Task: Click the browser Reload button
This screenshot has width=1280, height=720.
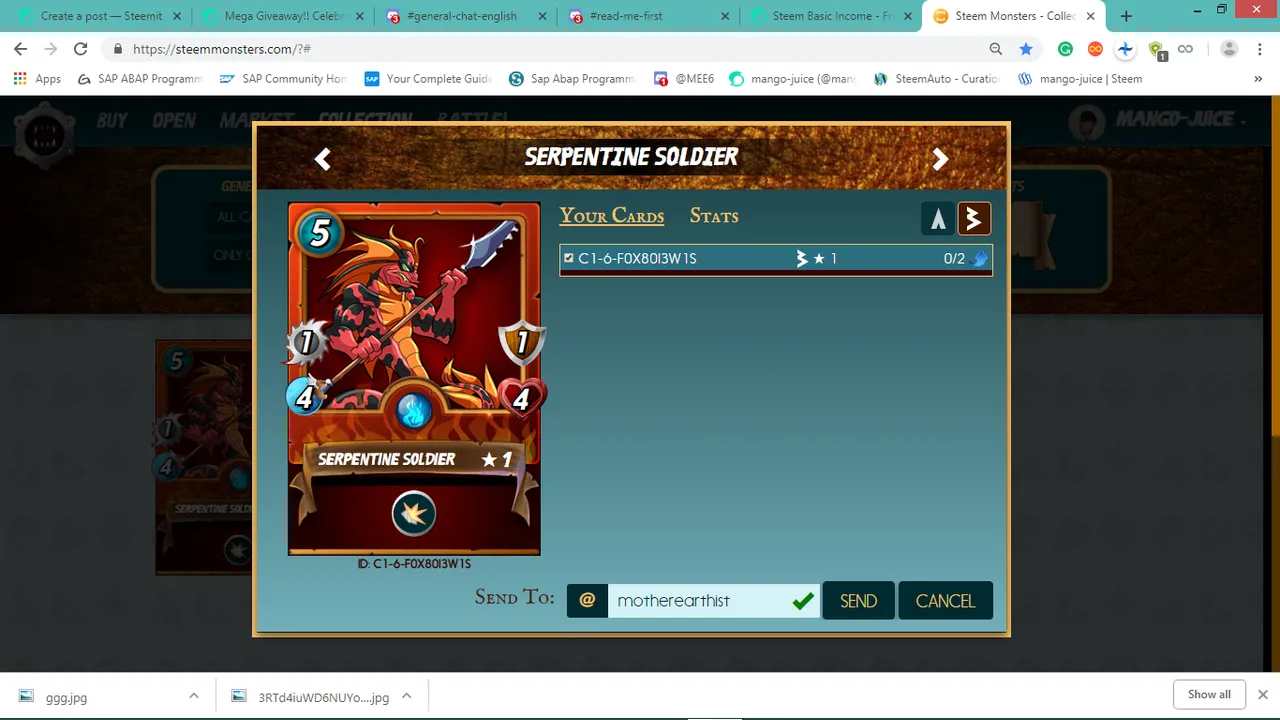Action: click(x=81, y=49)
